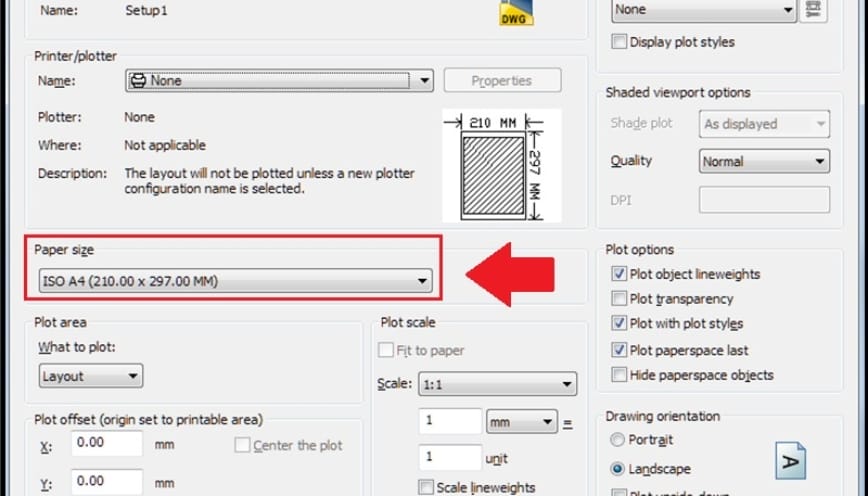Click the 'Not applicable' Where value

tap(165, 145)
